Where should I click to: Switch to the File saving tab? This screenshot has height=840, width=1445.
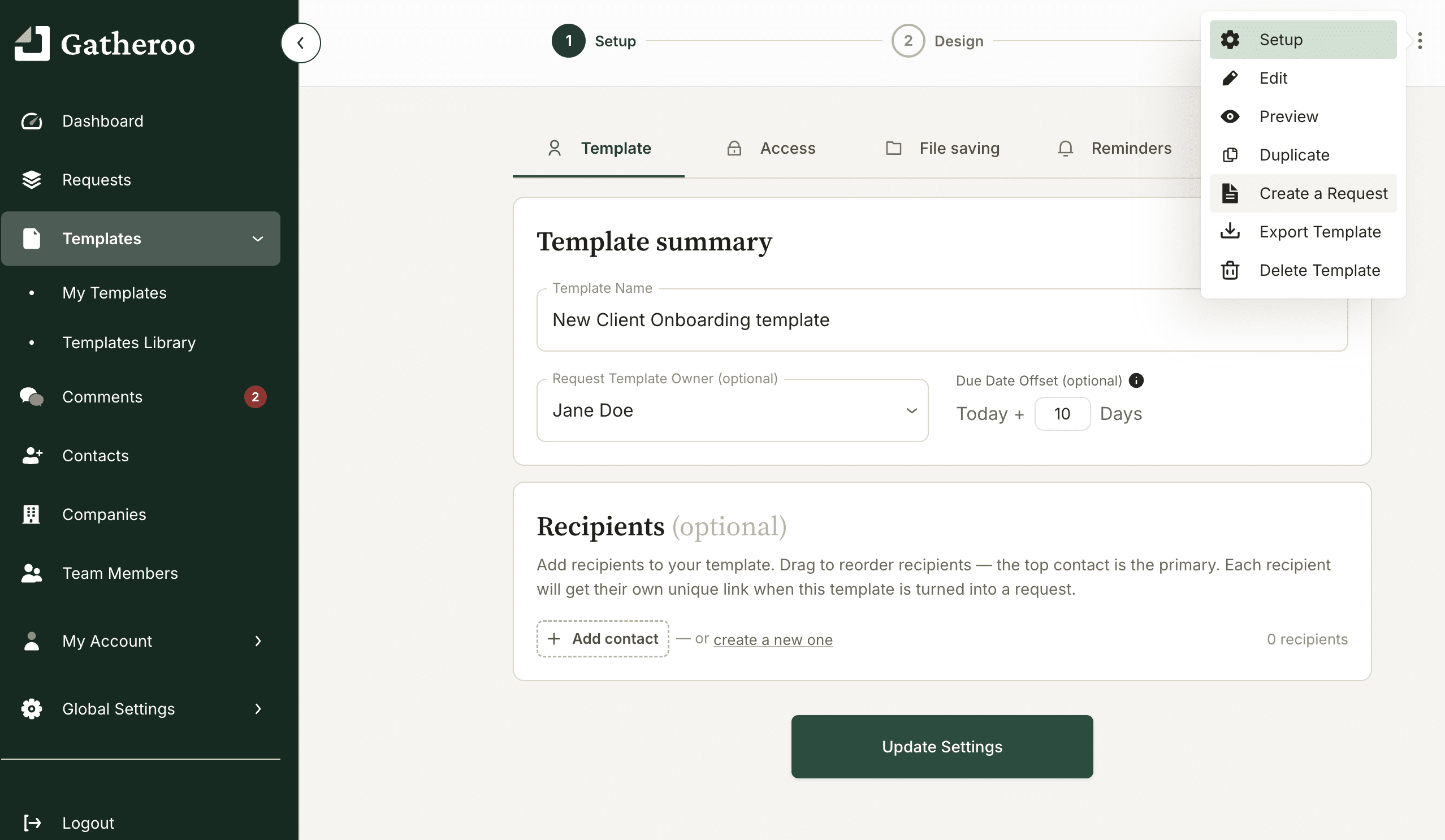942,149
